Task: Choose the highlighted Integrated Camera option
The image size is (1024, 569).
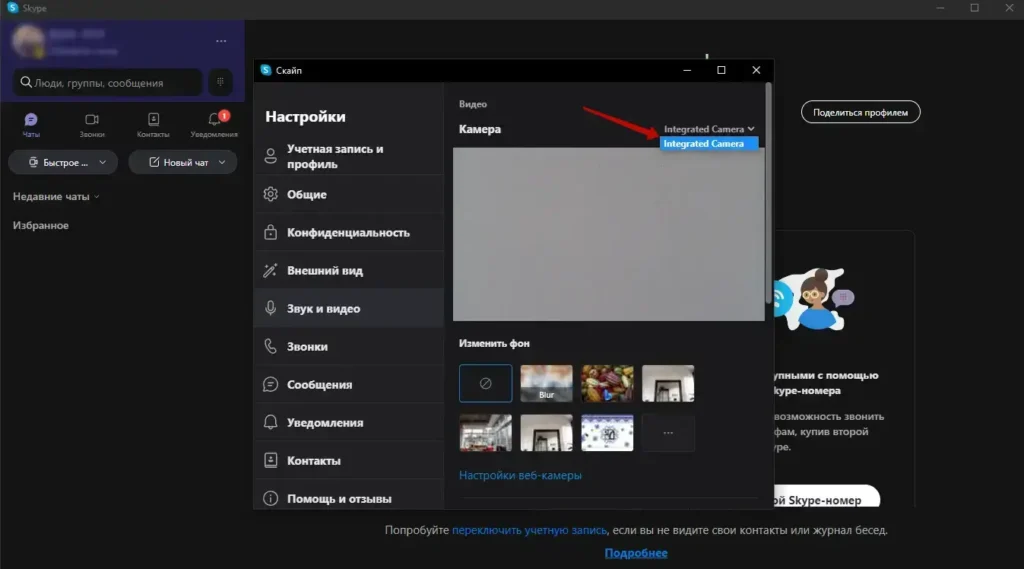Action: pyautogui.click(x=709, y=144)
